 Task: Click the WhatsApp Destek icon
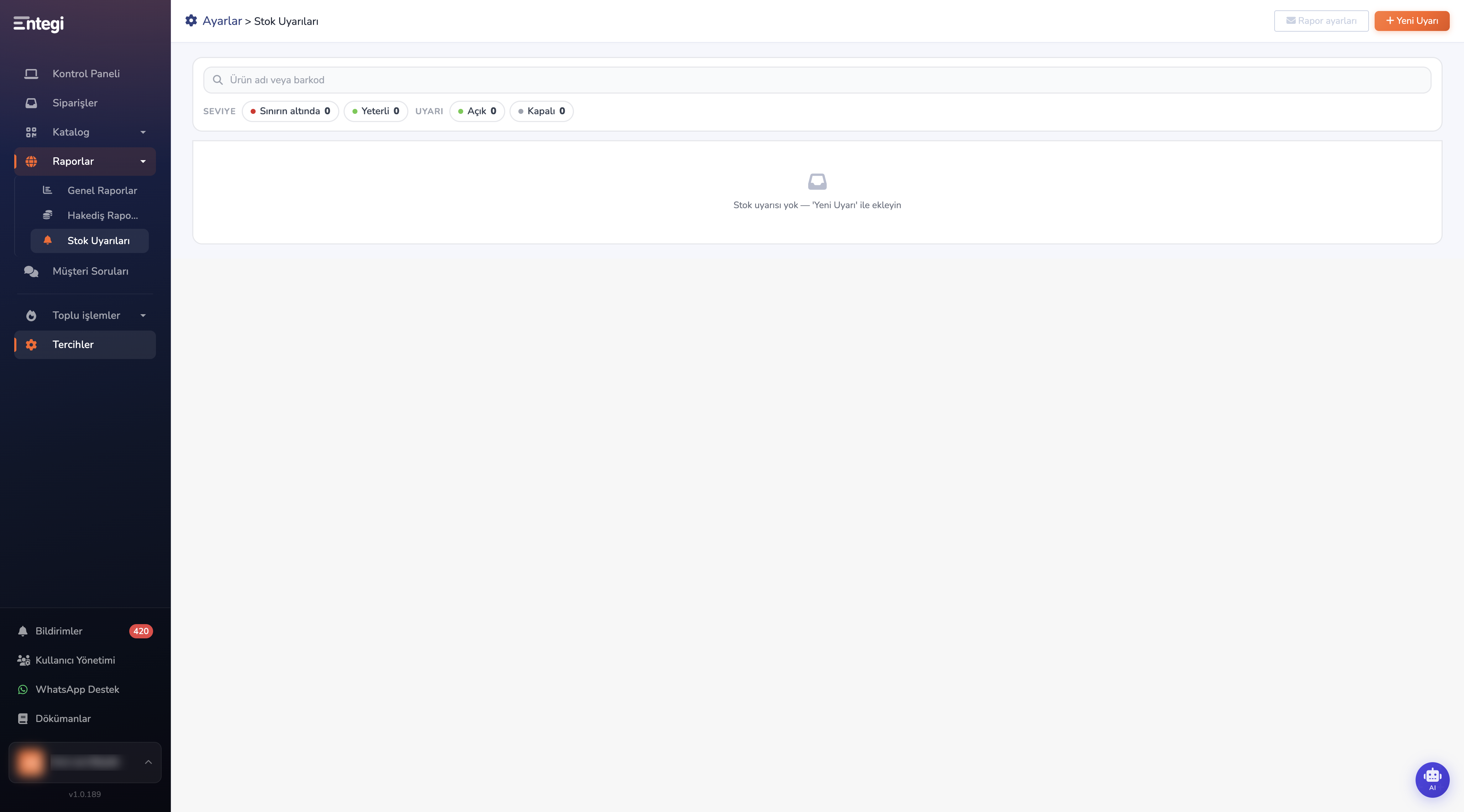coord(23,689)
